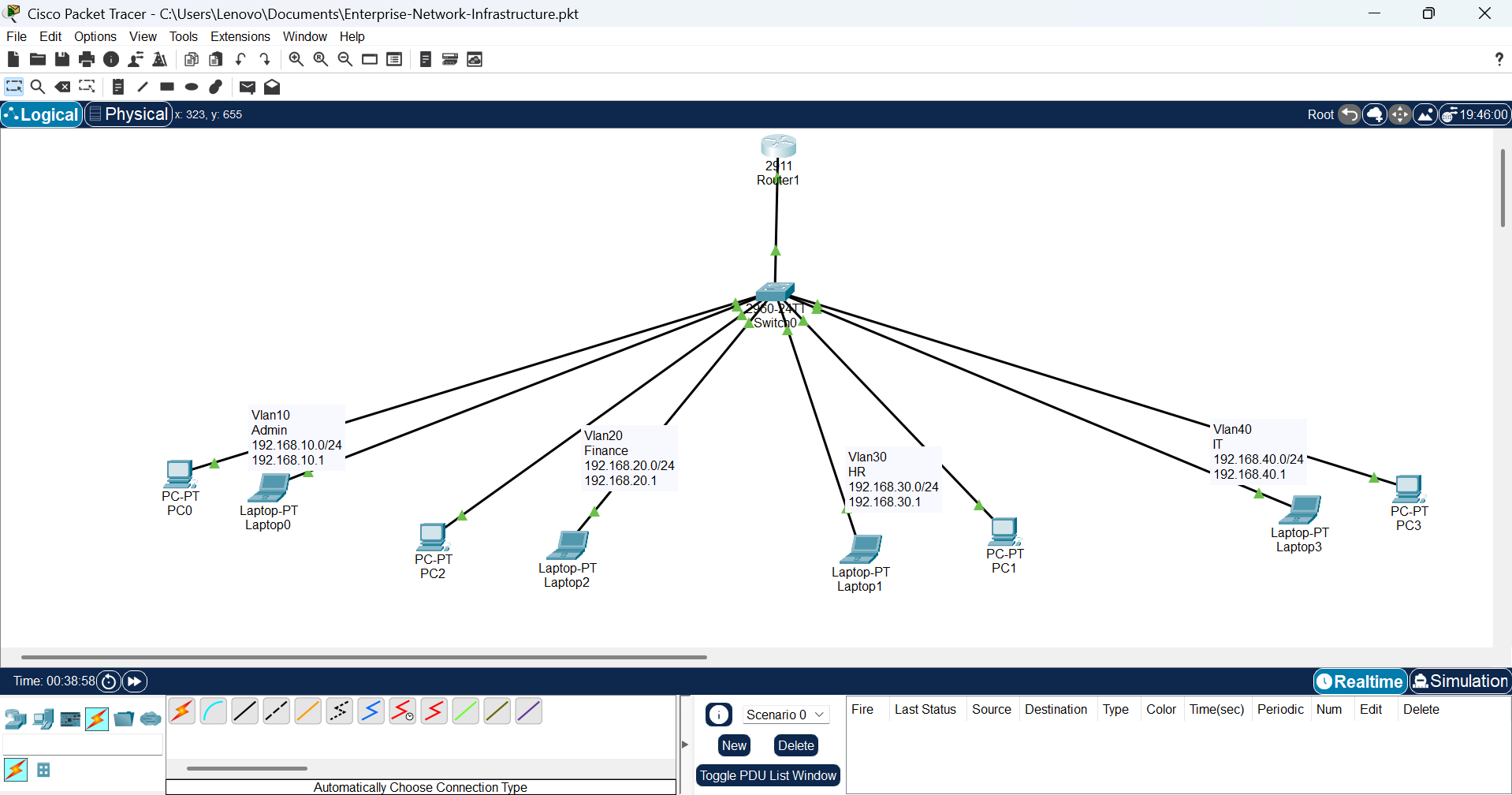Screen dimensions: 1512x795
Task: Choose the Draw Ellipse tool
Action: pos(192,87)
